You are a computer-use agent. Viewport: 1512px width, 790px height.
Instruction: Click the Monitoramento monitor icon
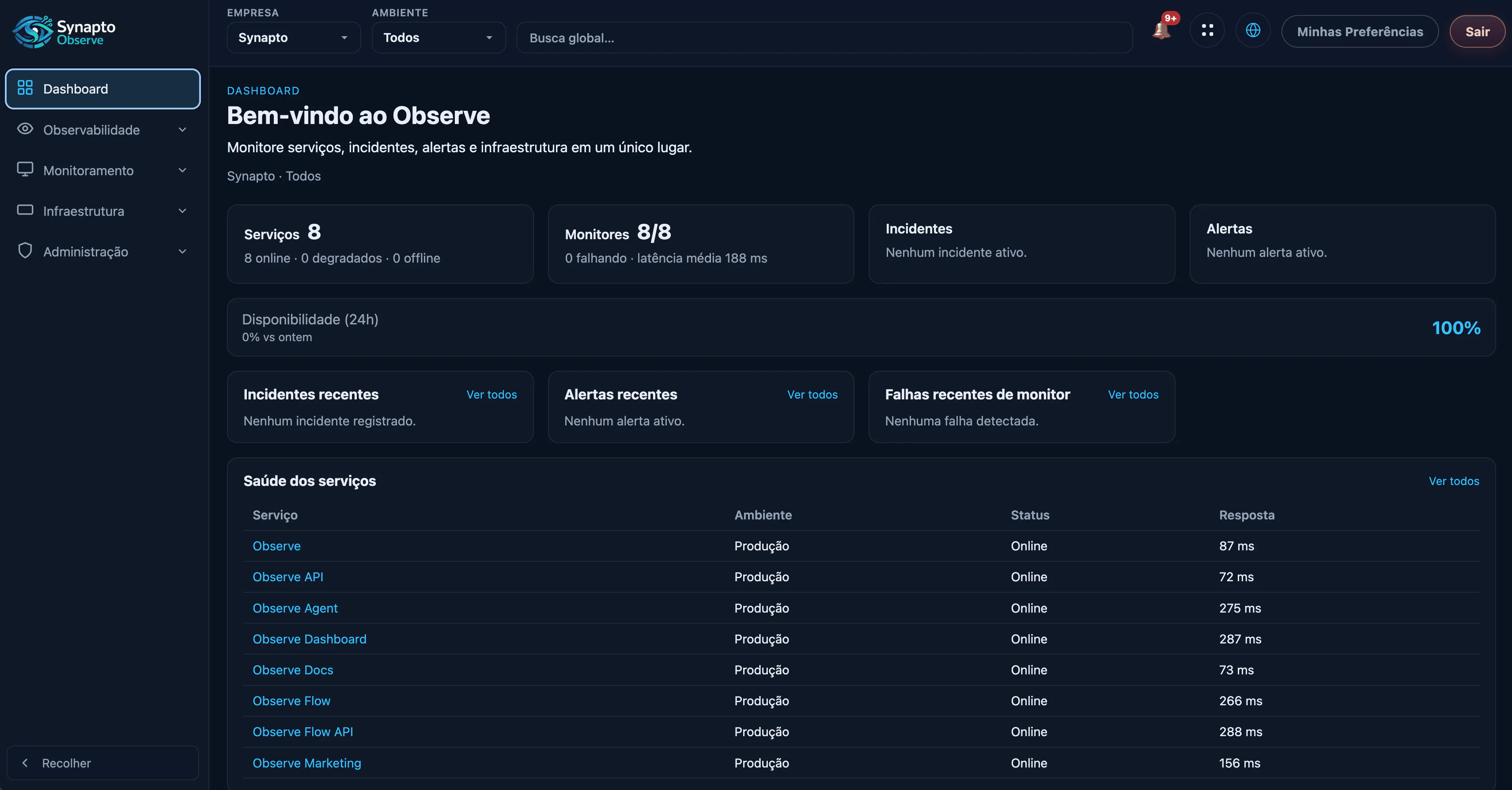coord(25,169)
